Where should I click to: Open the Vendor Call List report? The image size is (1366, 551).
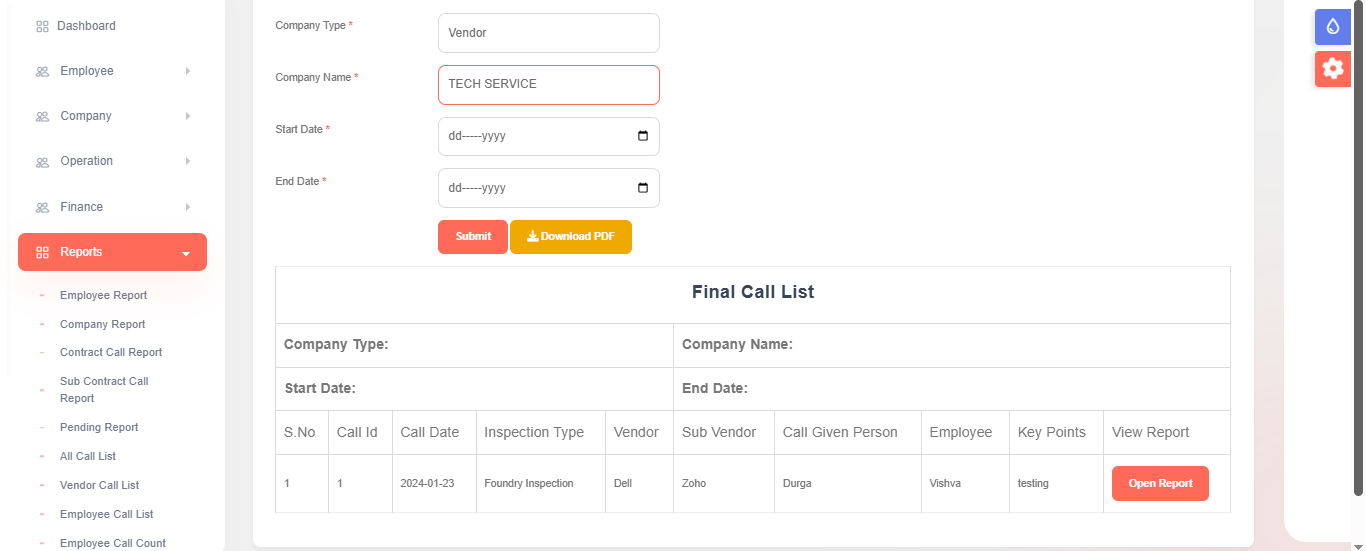pyautogui.click(x=99, y=485)
